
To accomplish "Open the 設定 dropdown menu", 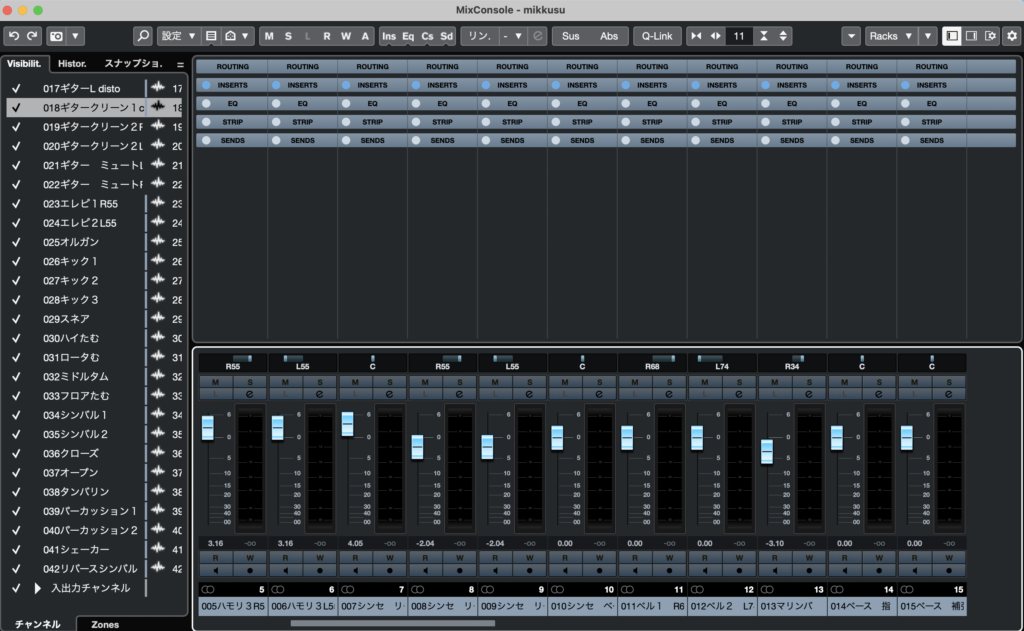I will click(179, 36).
